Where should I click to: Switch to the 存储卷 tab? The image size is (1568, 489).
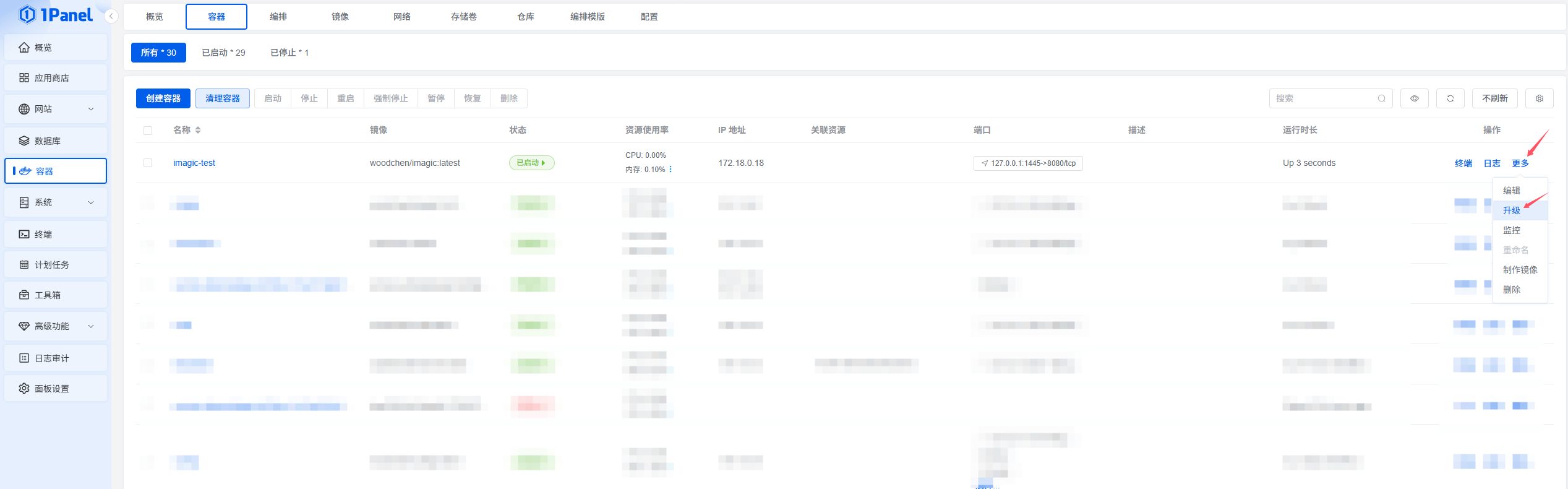click(x=464, y=17)
